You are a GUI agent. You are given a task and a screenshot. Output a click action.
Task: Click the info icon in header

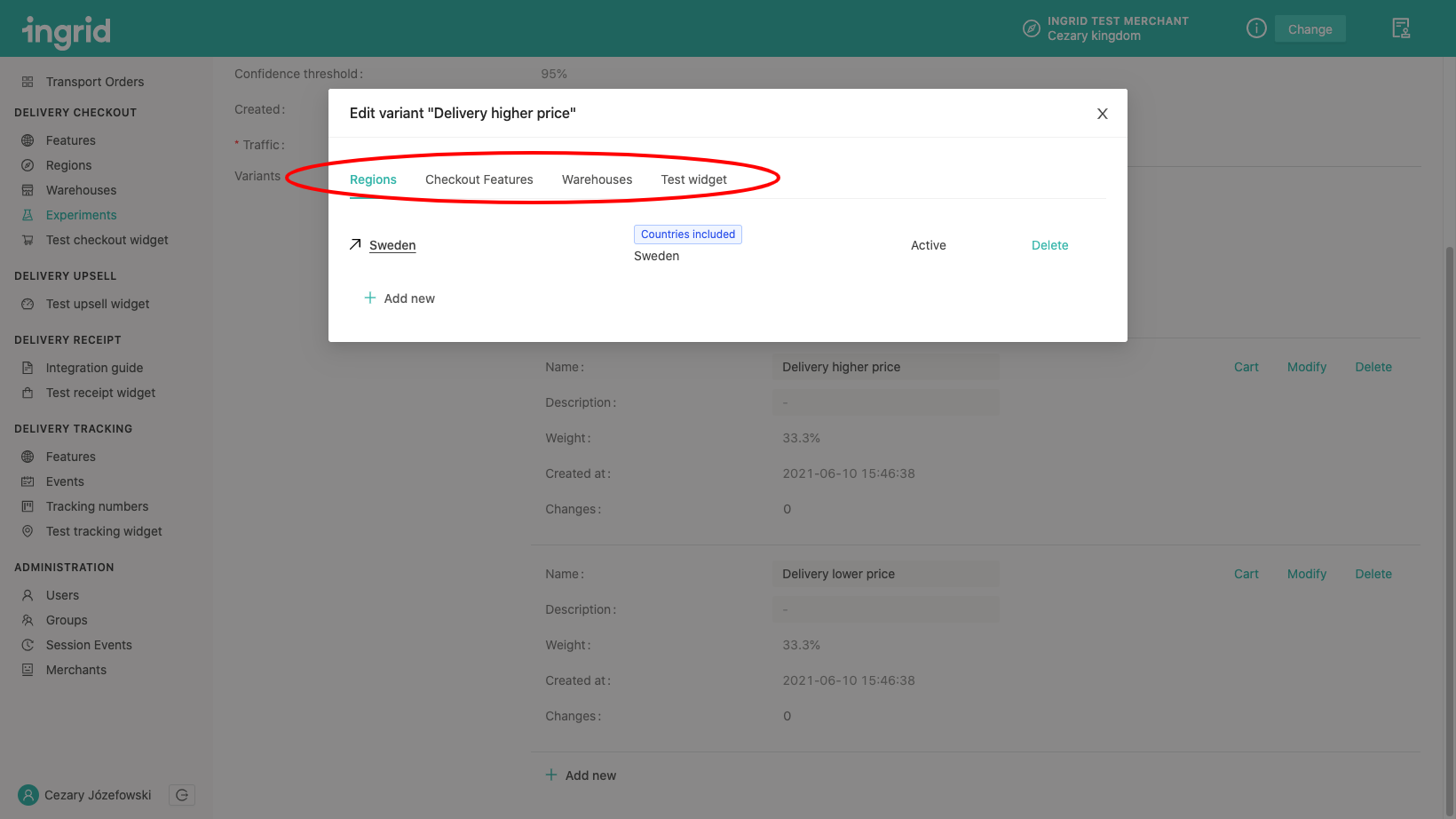(x=1255, y=28)
